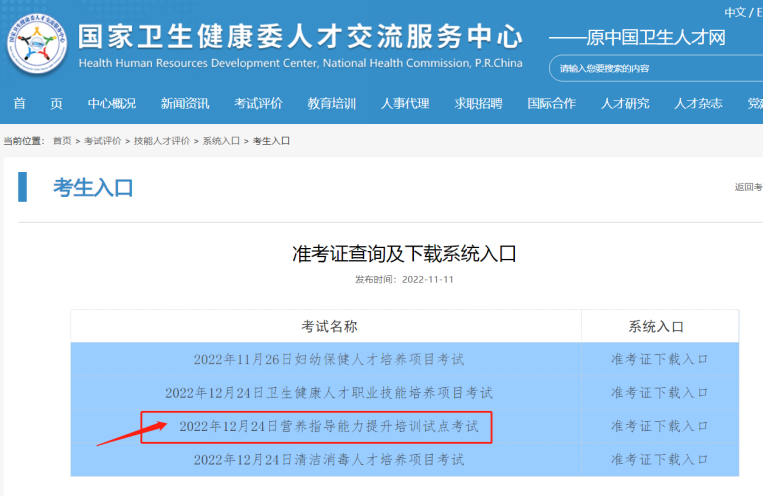Select the 人才杂志 menu item
Viewport: 764px width, 497px height.
(x=698, y=104)
